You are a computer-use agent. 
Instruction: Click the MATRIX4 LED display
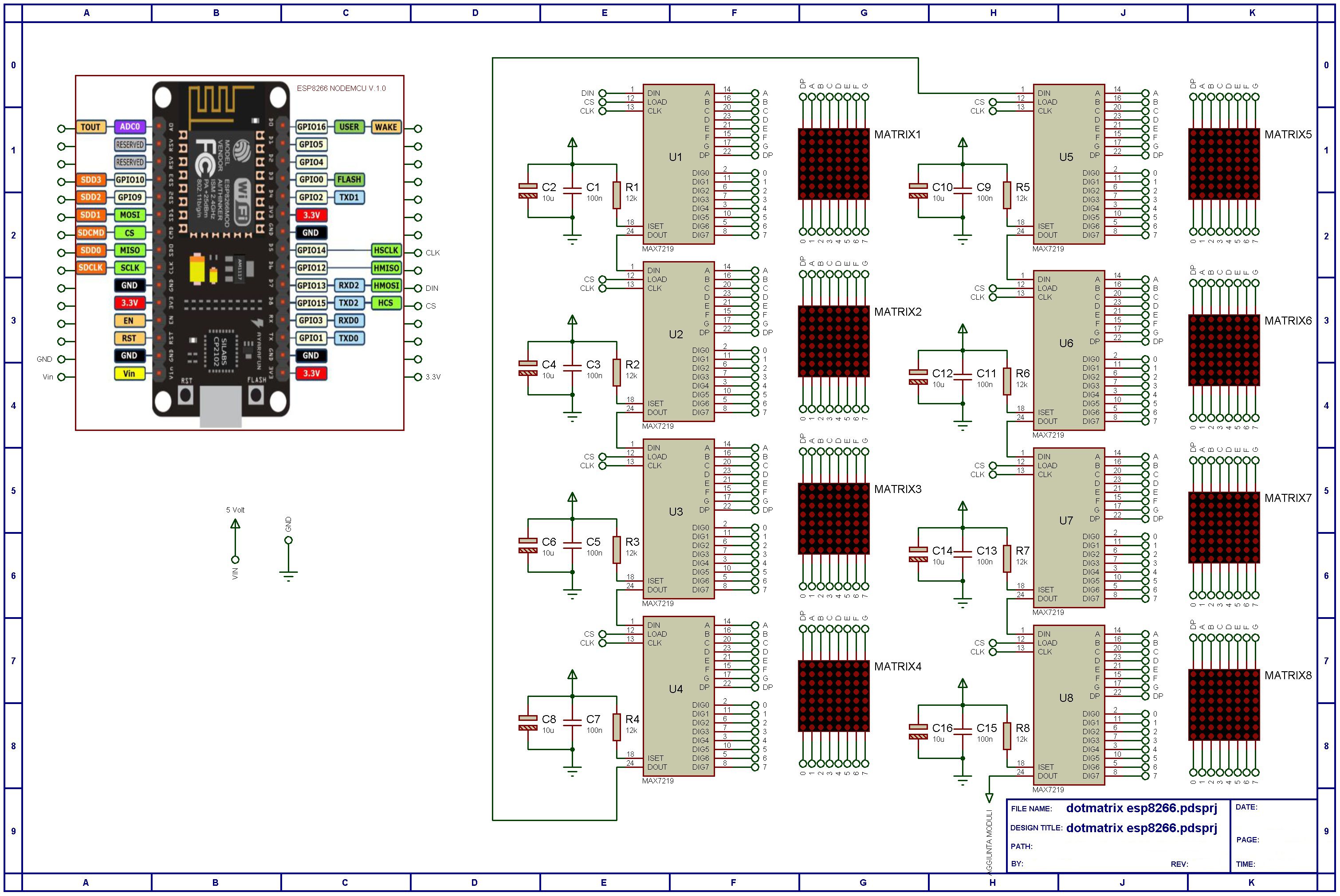(x=833, y=696)
